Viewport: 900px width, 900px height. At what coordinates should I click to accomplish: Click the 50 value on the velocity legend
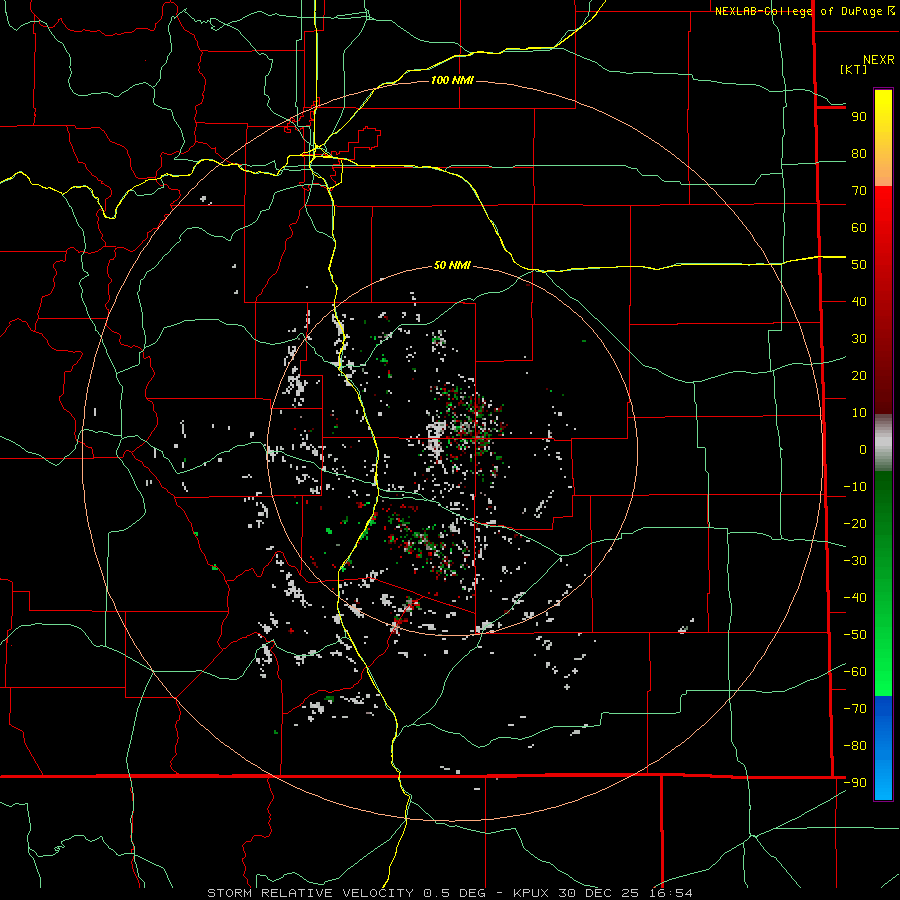859,265
